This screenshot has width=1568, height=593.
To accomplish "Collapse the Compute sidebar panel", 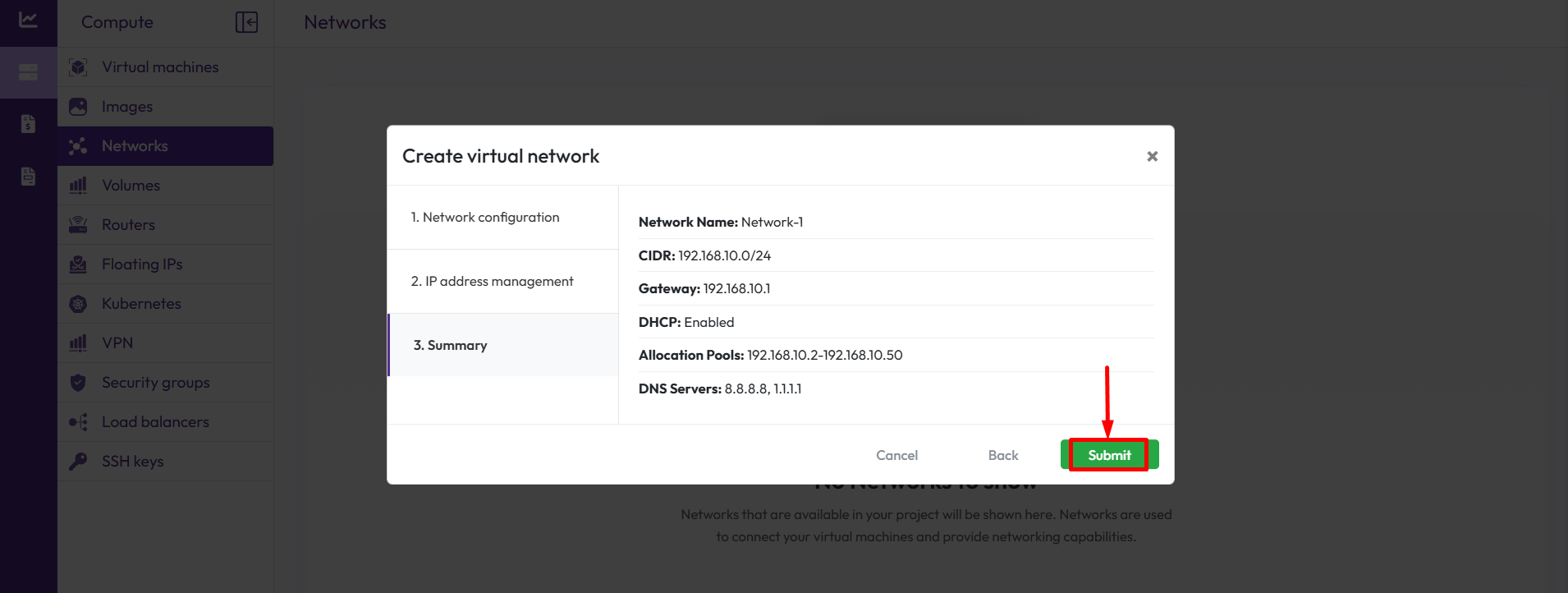I will (246, 22).
